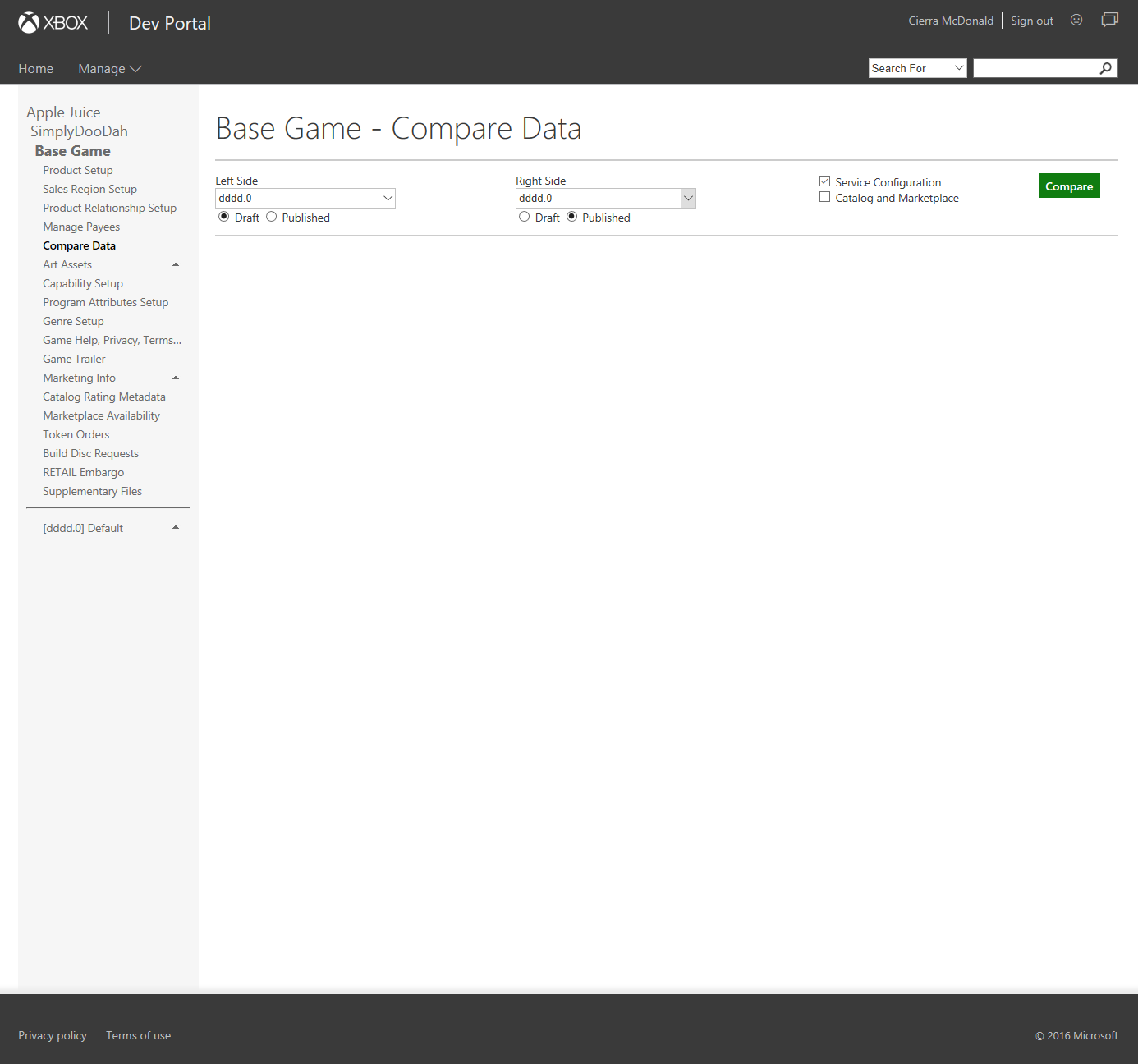Click the smiley feedback icon
Viewport: 1138px width, 1064px height.
coord(1076,20)
